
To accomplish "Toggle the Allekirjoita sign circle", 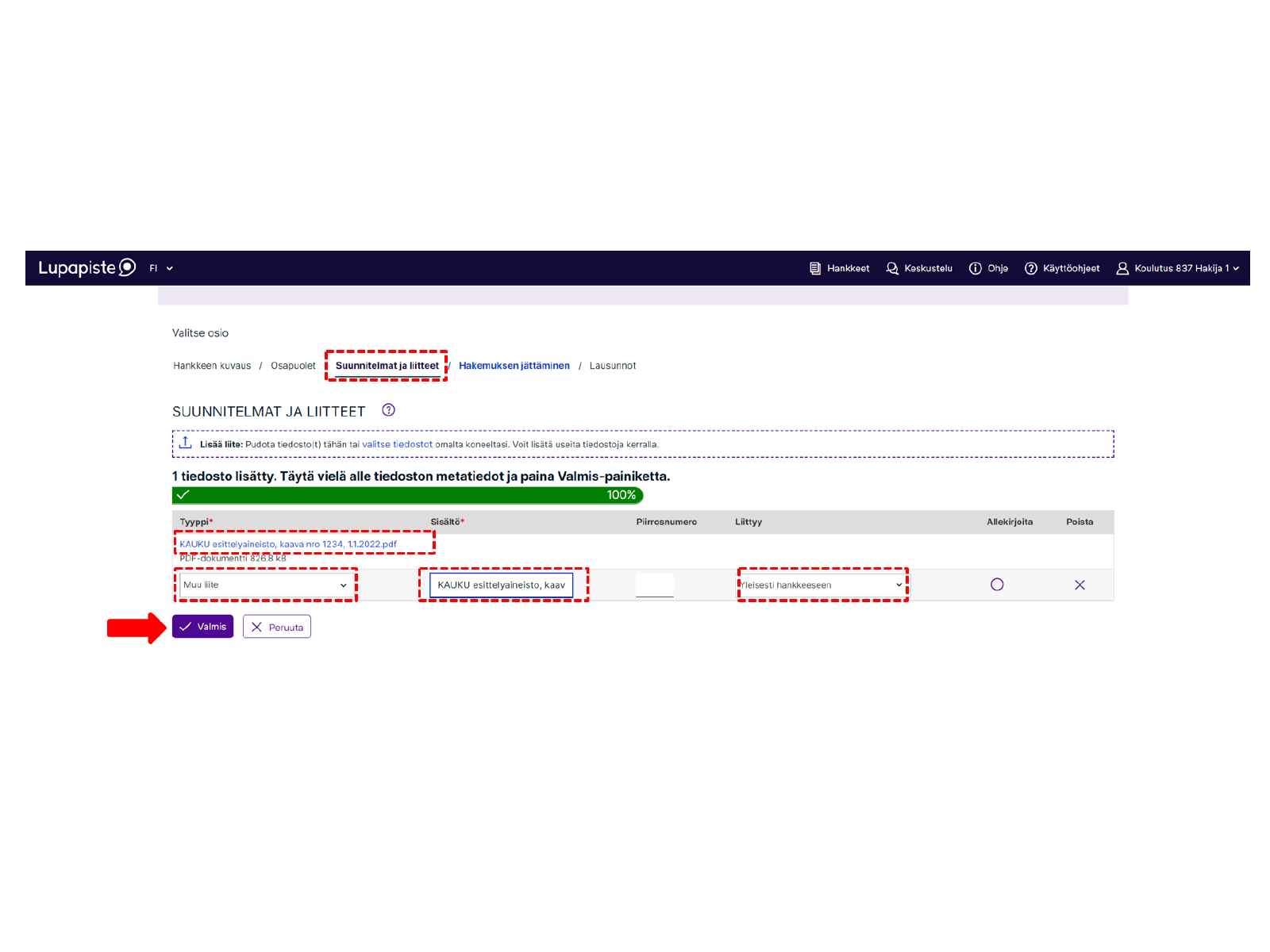I will [997, 585].
